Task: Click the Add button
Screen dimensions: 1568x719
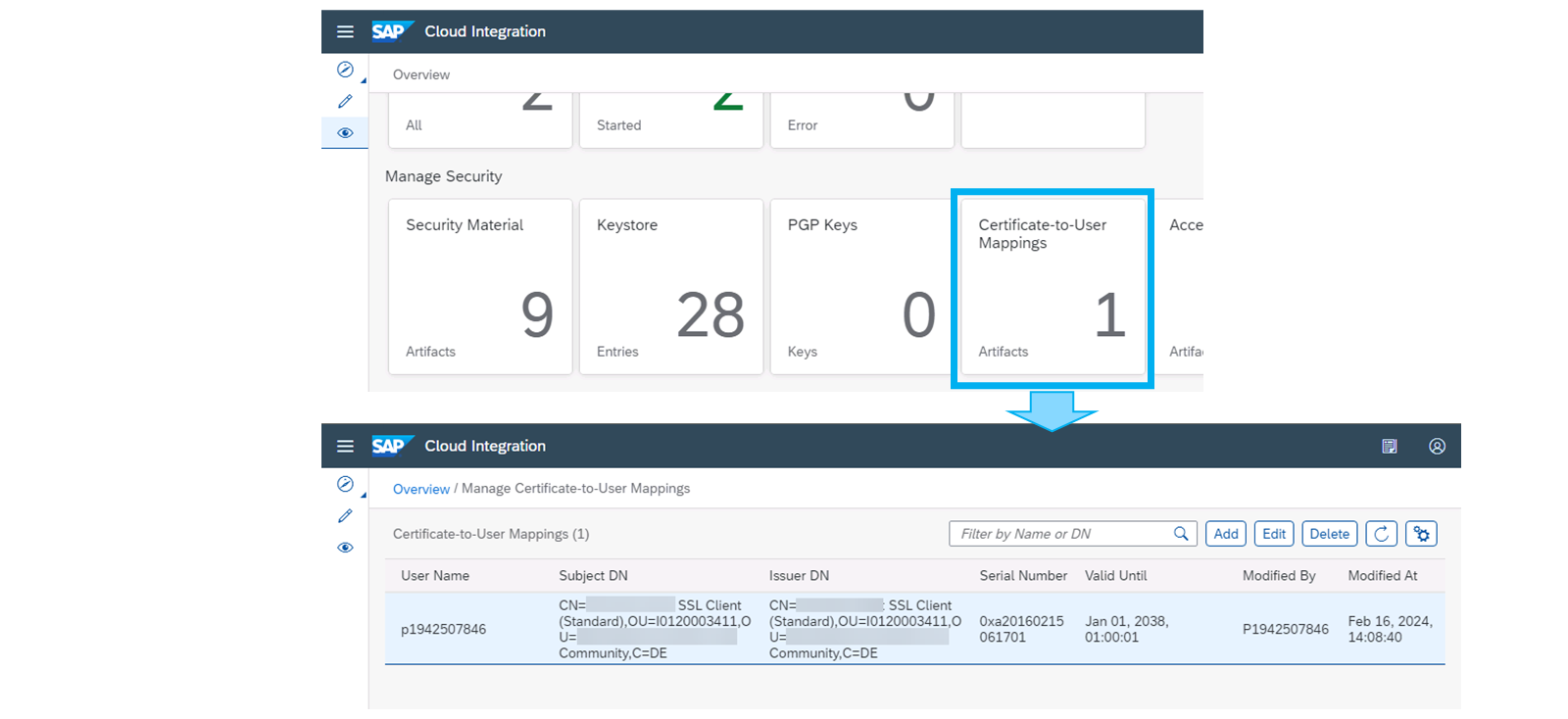Action: point(1226,534)
